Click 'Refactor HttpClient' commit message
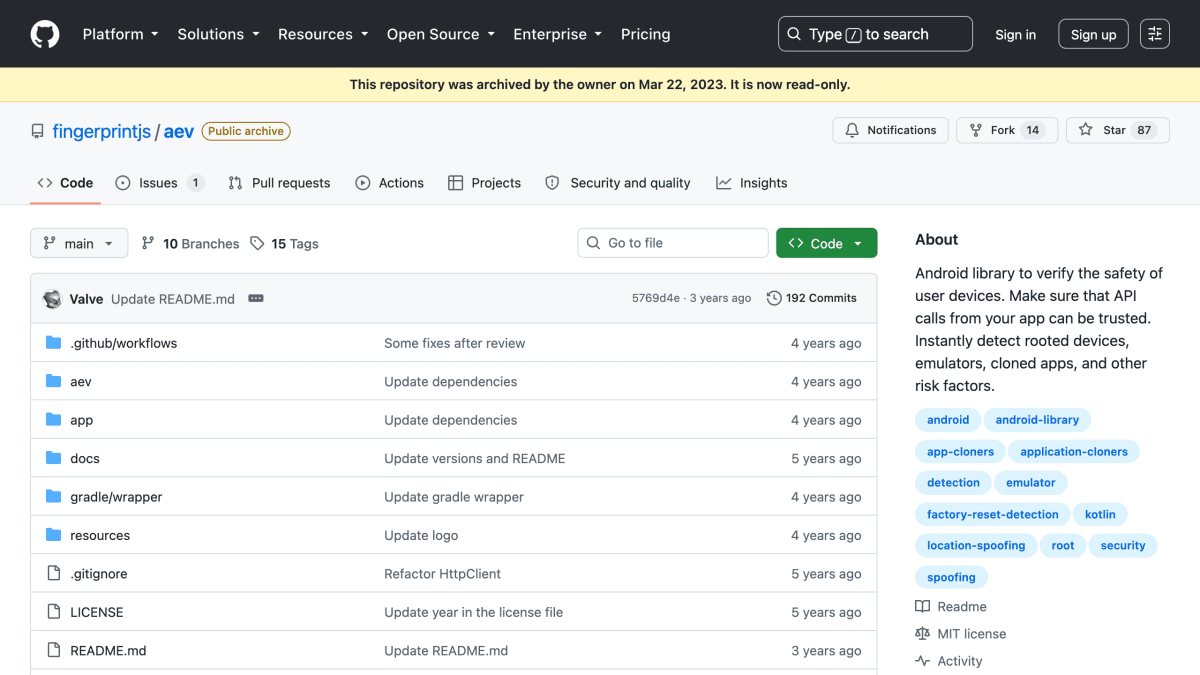 (x=443, y=574)
